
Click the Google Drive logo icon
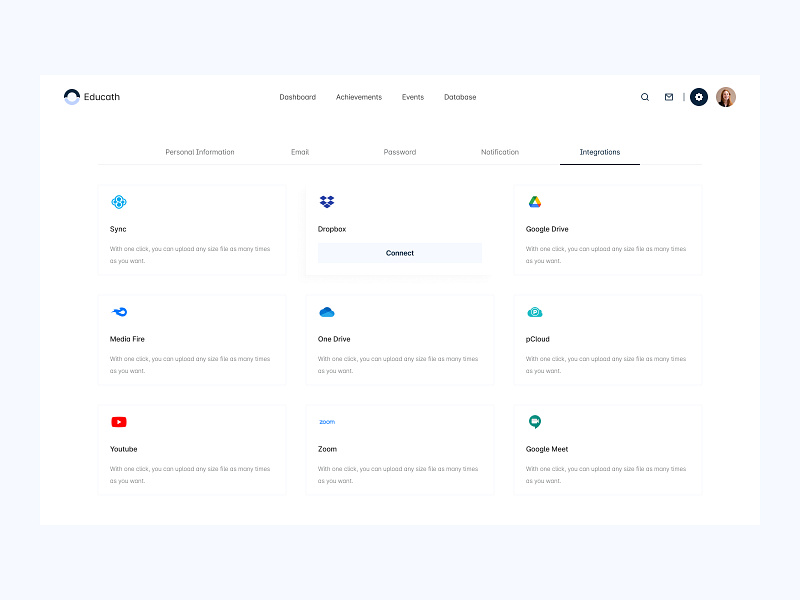(535, 202)
